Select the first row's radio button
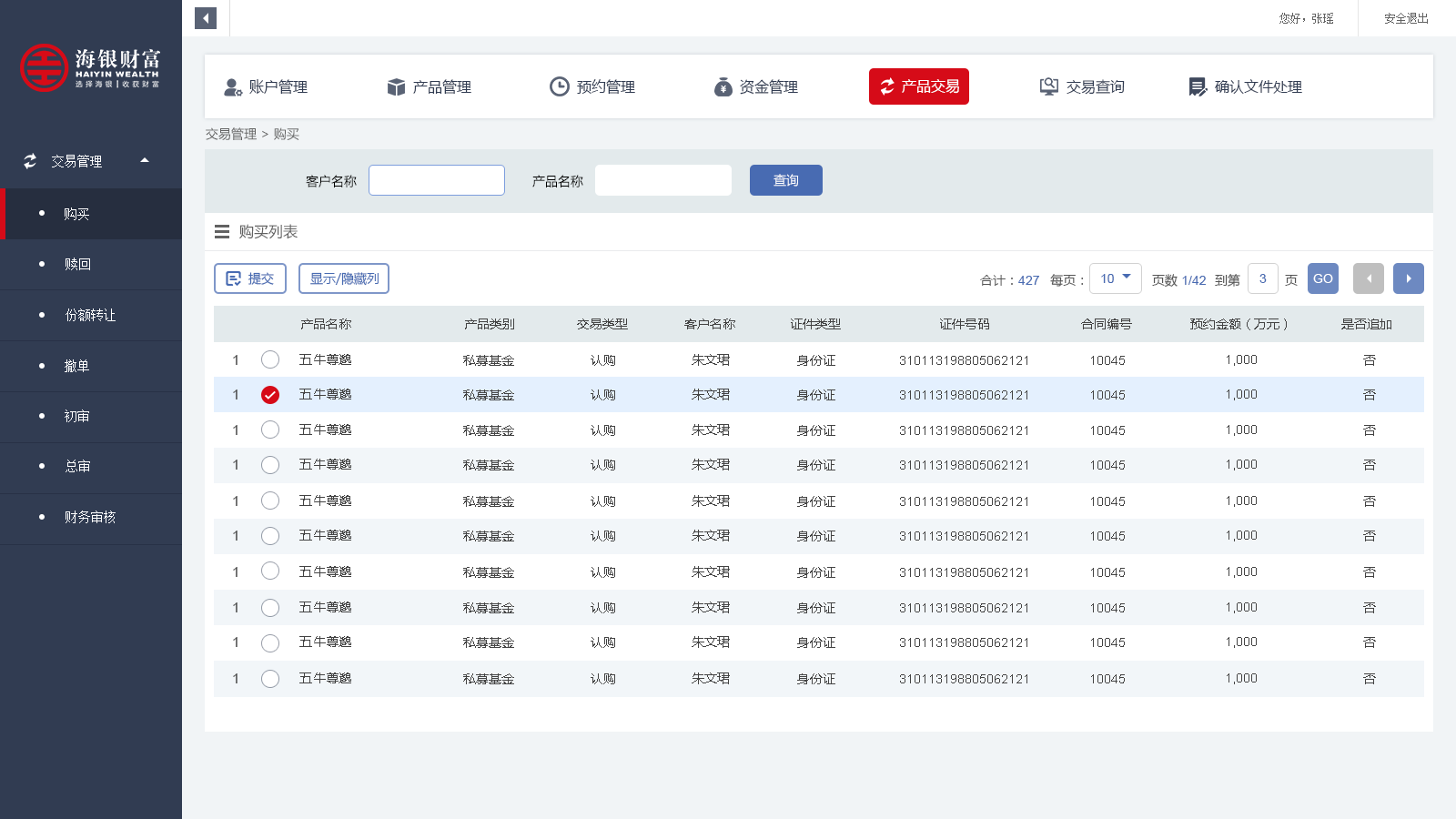 pos(269,359)
